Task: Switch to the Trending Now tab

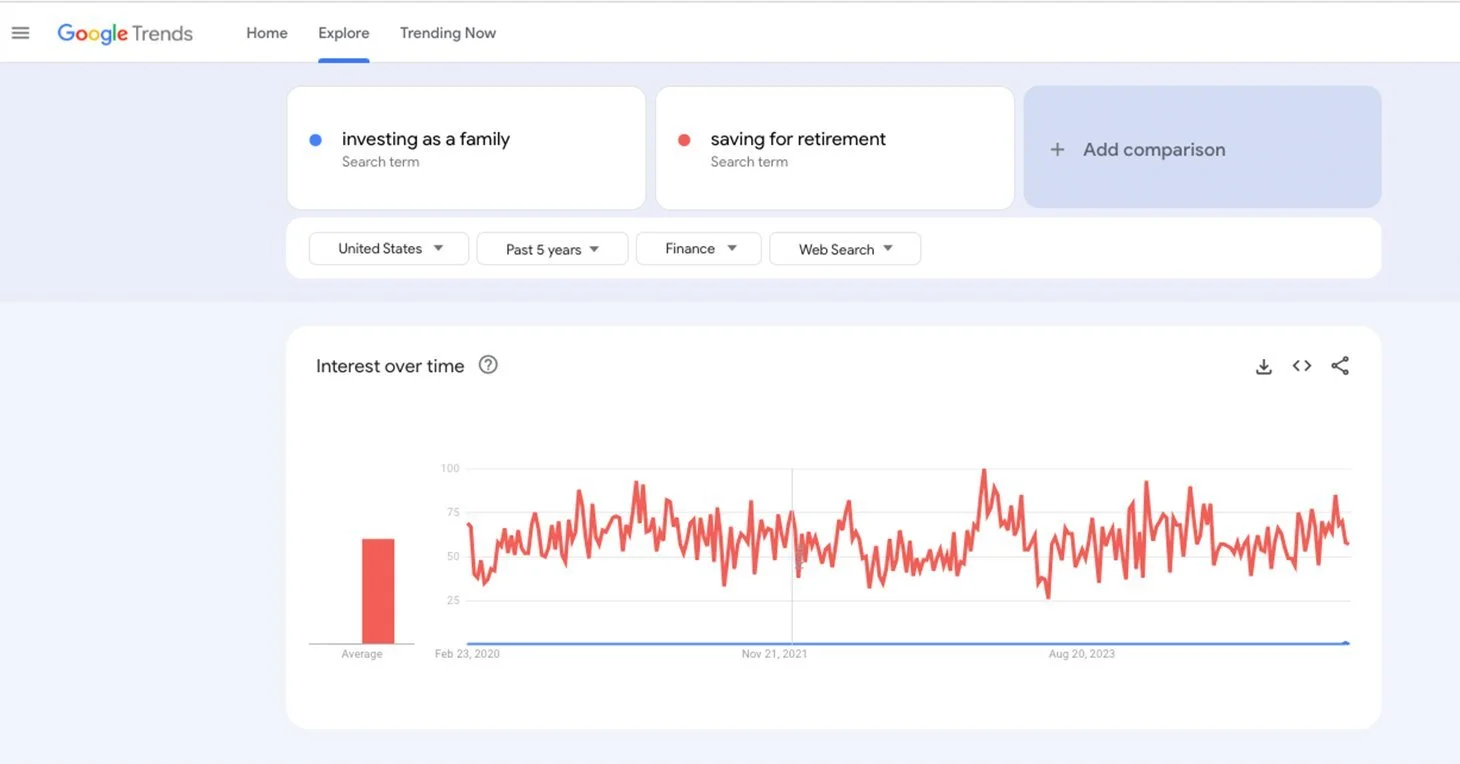Action: 447,32
